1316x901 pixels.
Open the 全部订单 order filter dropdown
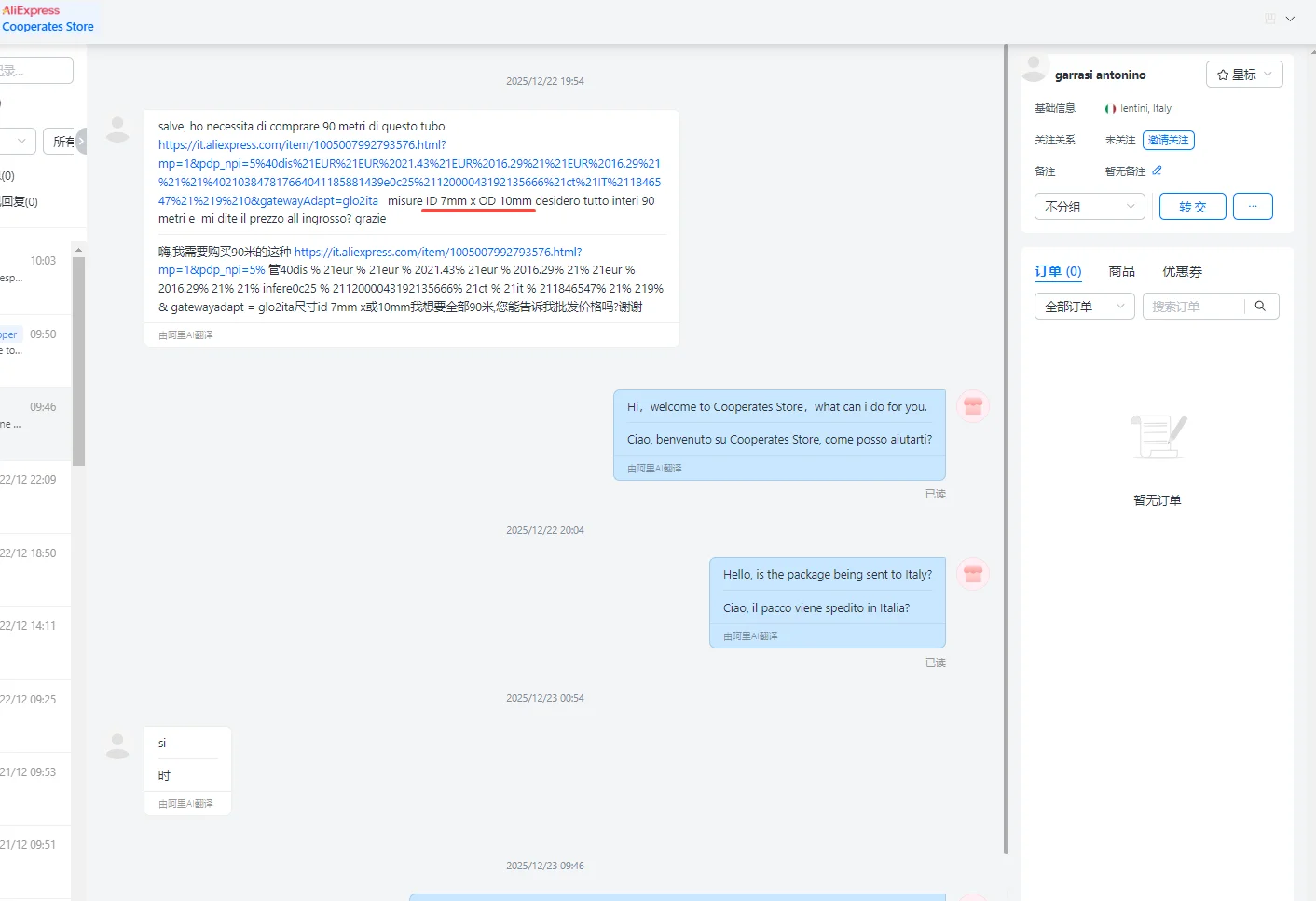pos(1085,306)
